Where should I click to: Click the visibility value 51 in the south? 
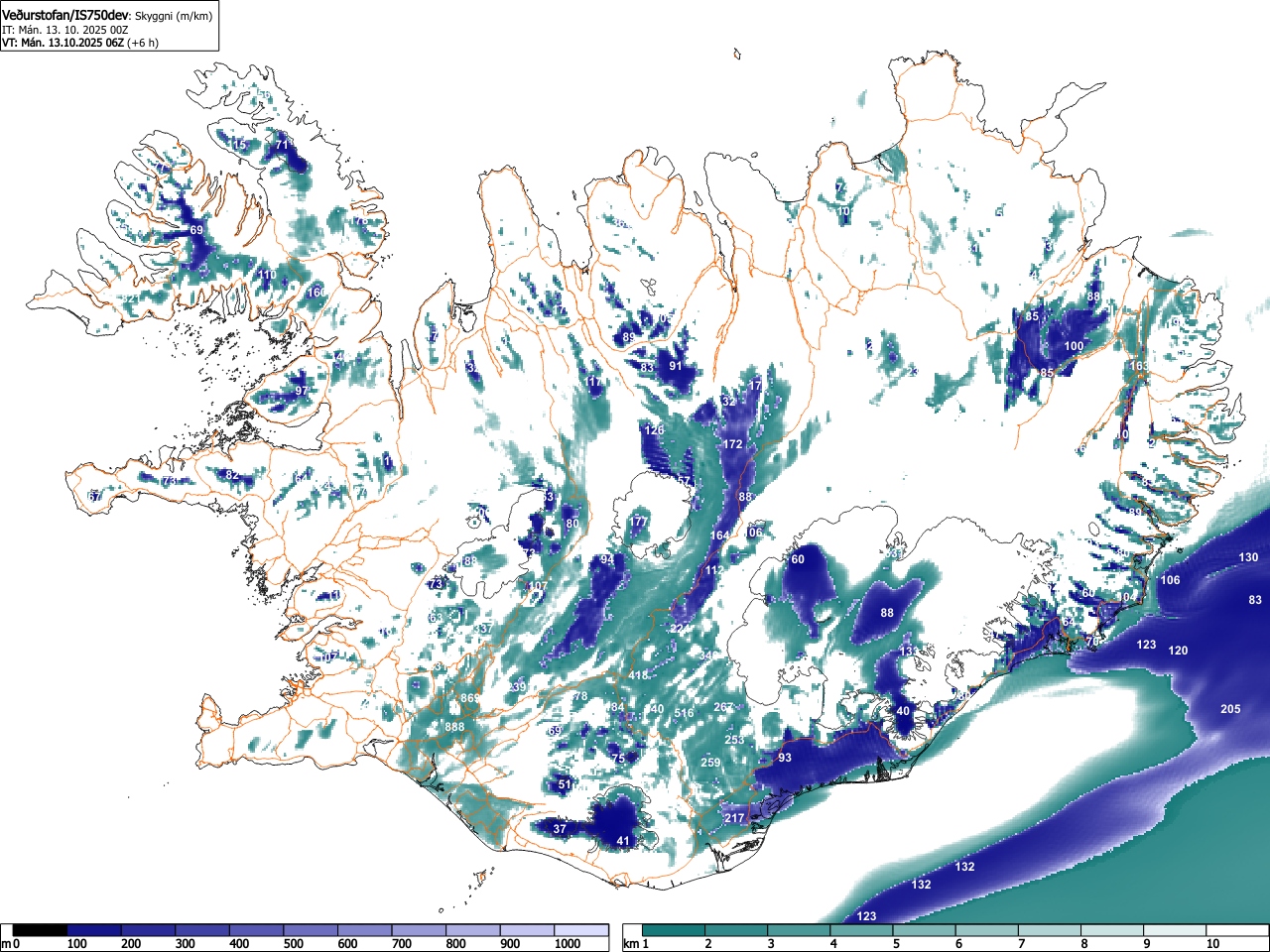pyautogui.click(x=565, y=784)
